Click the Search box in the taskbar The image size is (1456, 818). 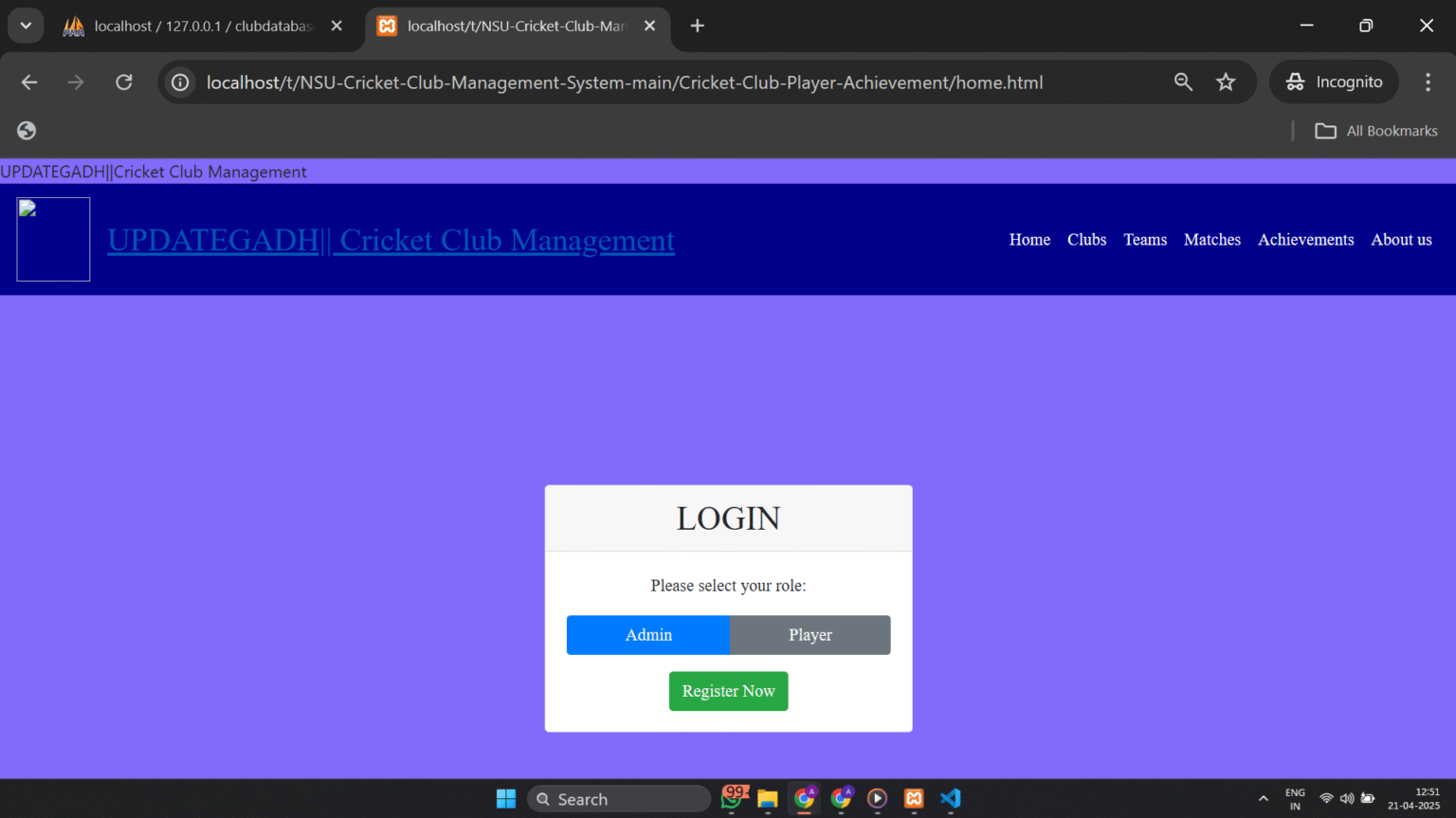pos(618,799)
